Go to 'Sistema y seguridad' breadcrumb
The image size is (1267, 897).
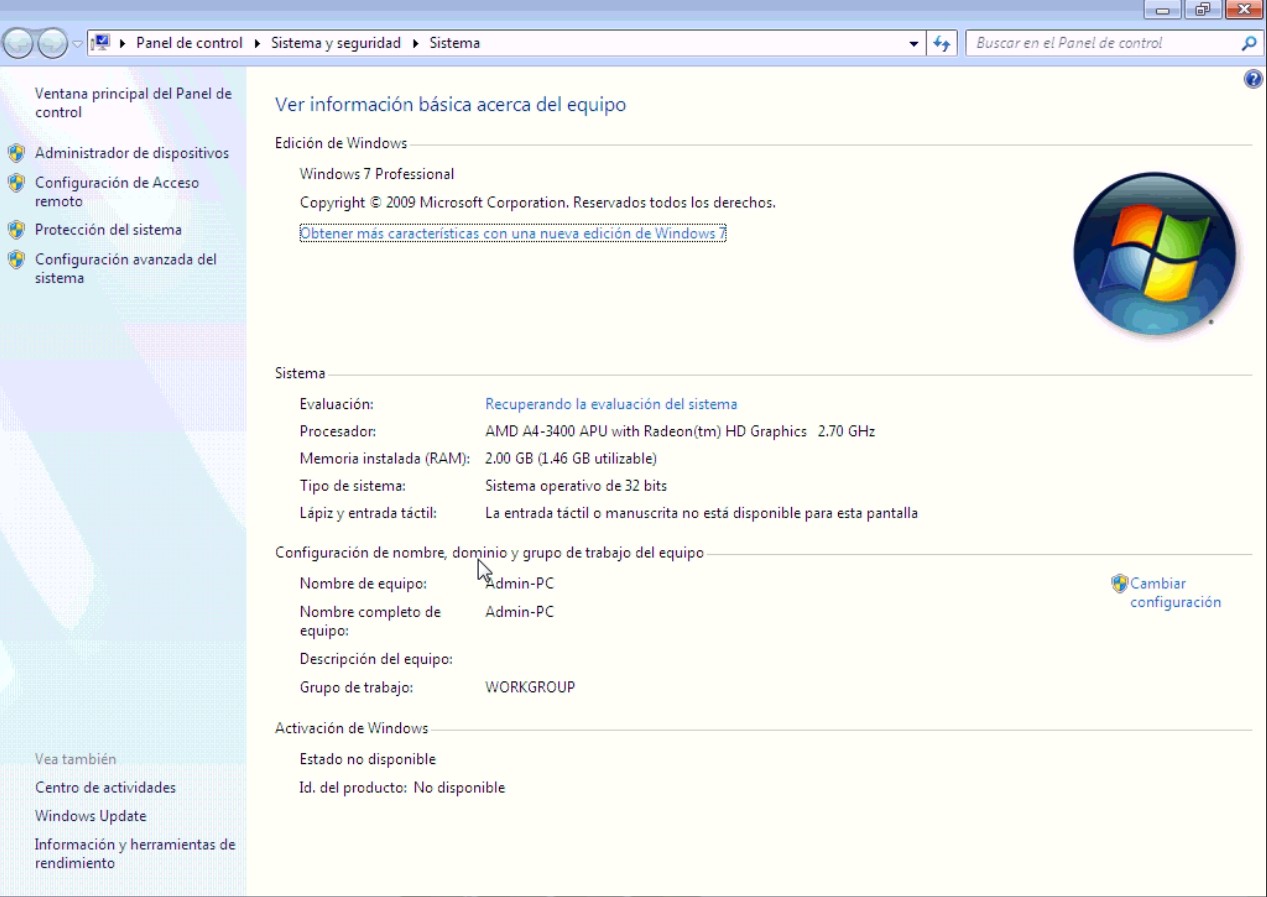[336, 43]
